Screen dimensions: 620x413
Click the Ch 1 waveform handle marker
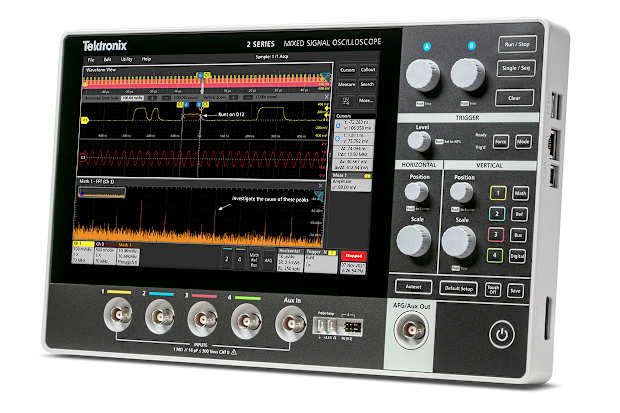pos(85,120)
